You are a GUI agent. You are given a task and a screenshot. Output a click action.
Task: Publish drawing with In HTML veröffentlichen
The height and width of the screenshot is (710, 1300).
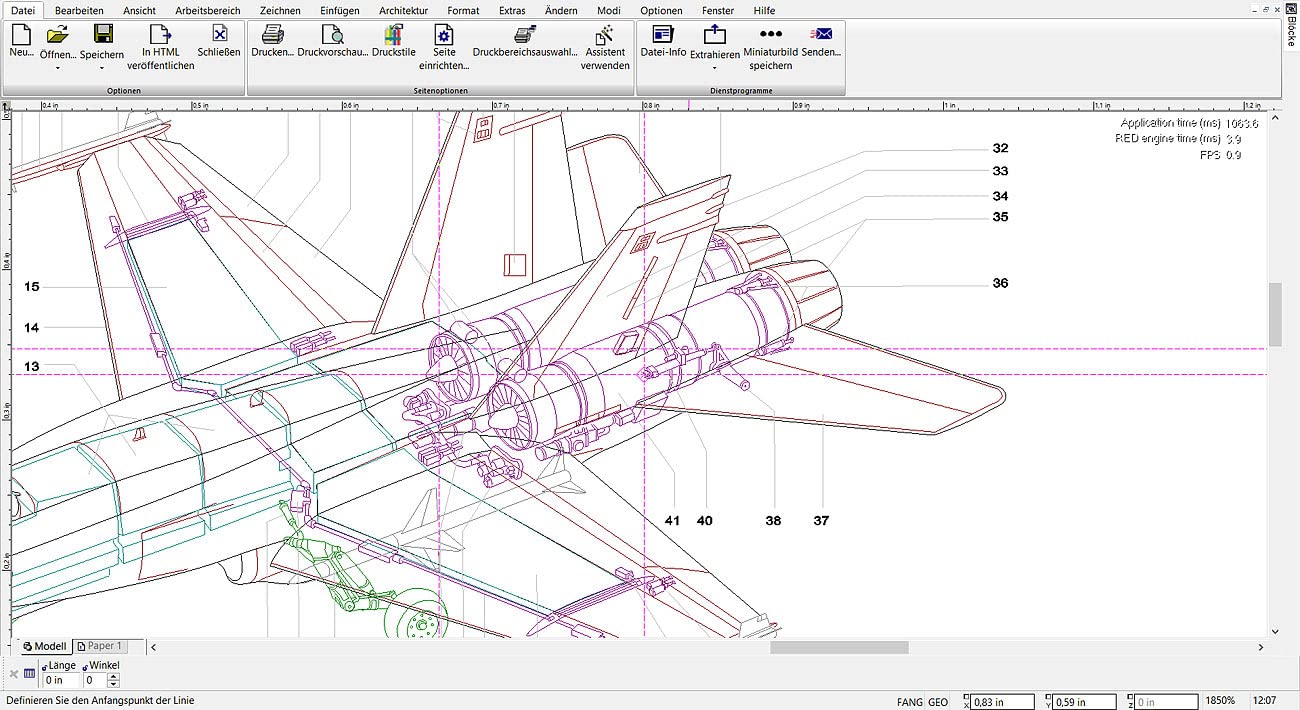pyautogui.click(x=161, y=48)
